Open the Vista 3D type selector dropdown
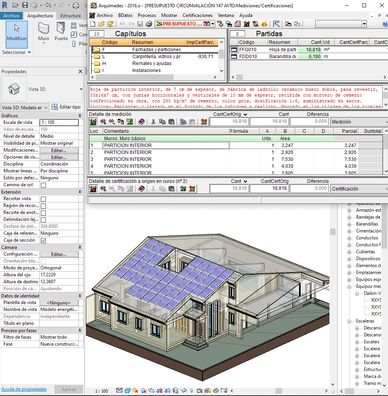The height and width of the screenshot is (396, 388). tap(81, 89)
